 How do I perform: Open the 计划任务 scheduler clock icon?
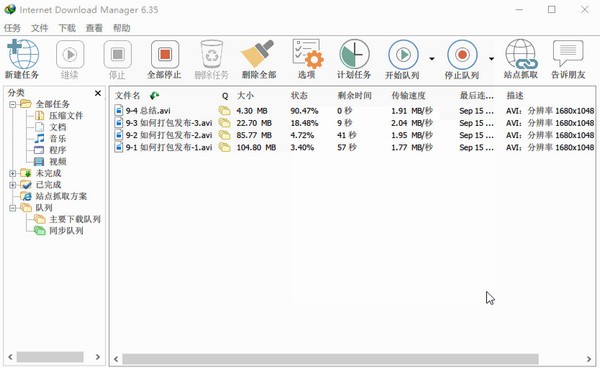(x=354, y=54)
